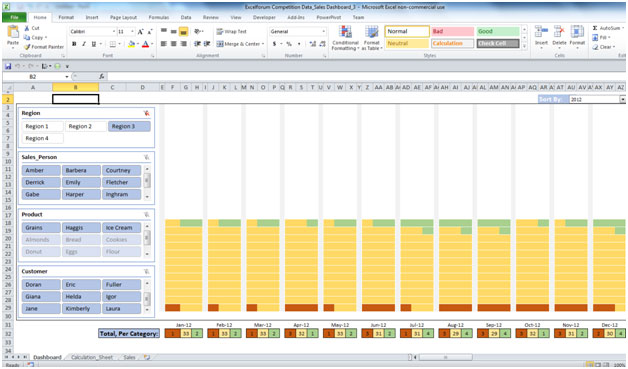Click the Insert cells icon
The image size is (628, 369).
[541, 32]
